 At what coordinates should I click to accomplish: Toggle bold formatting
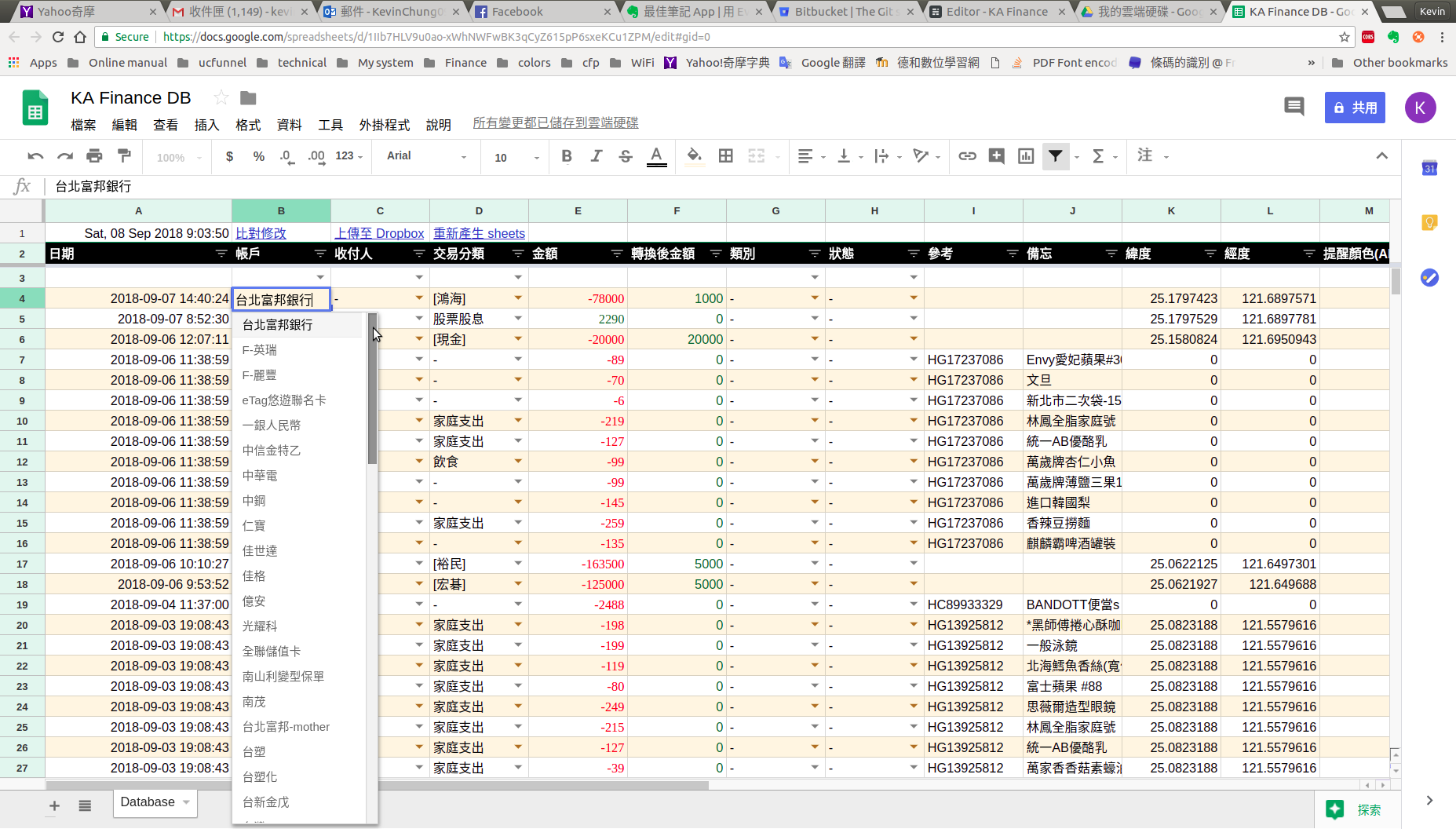point(567,156)
